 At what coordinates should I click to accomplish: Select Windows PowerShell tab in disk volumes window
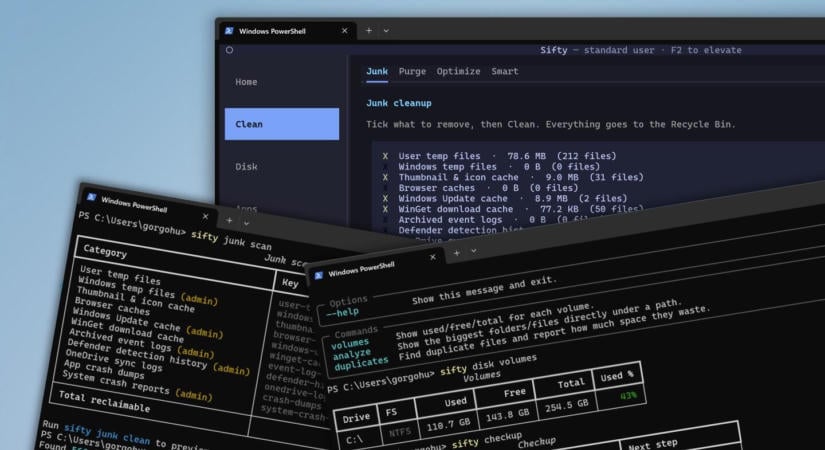pos(376,267)
